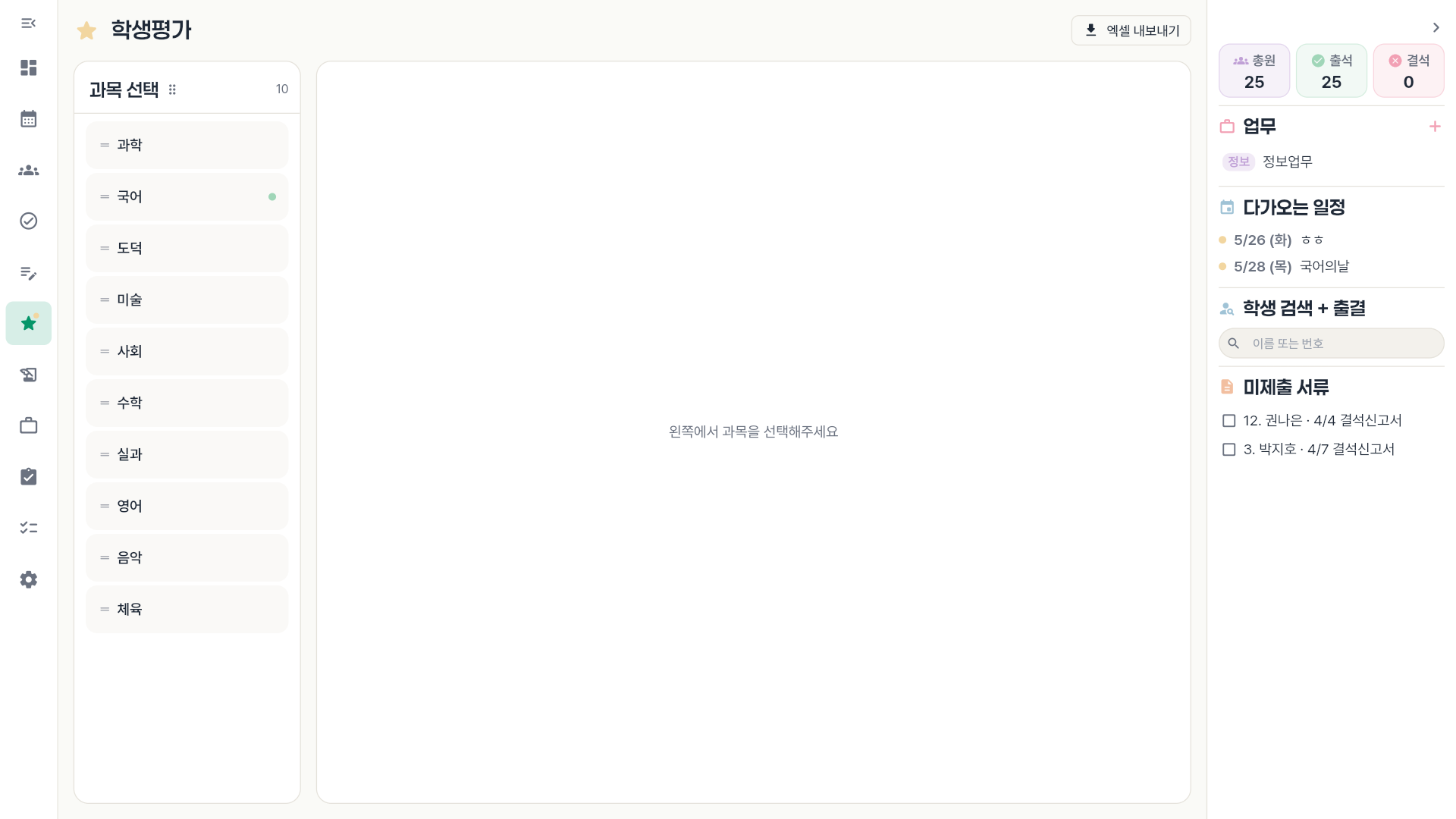Click the drag handle on the 체육 row
The width and height of the screenshot is (1456, 819).
[x=105, y=609]
